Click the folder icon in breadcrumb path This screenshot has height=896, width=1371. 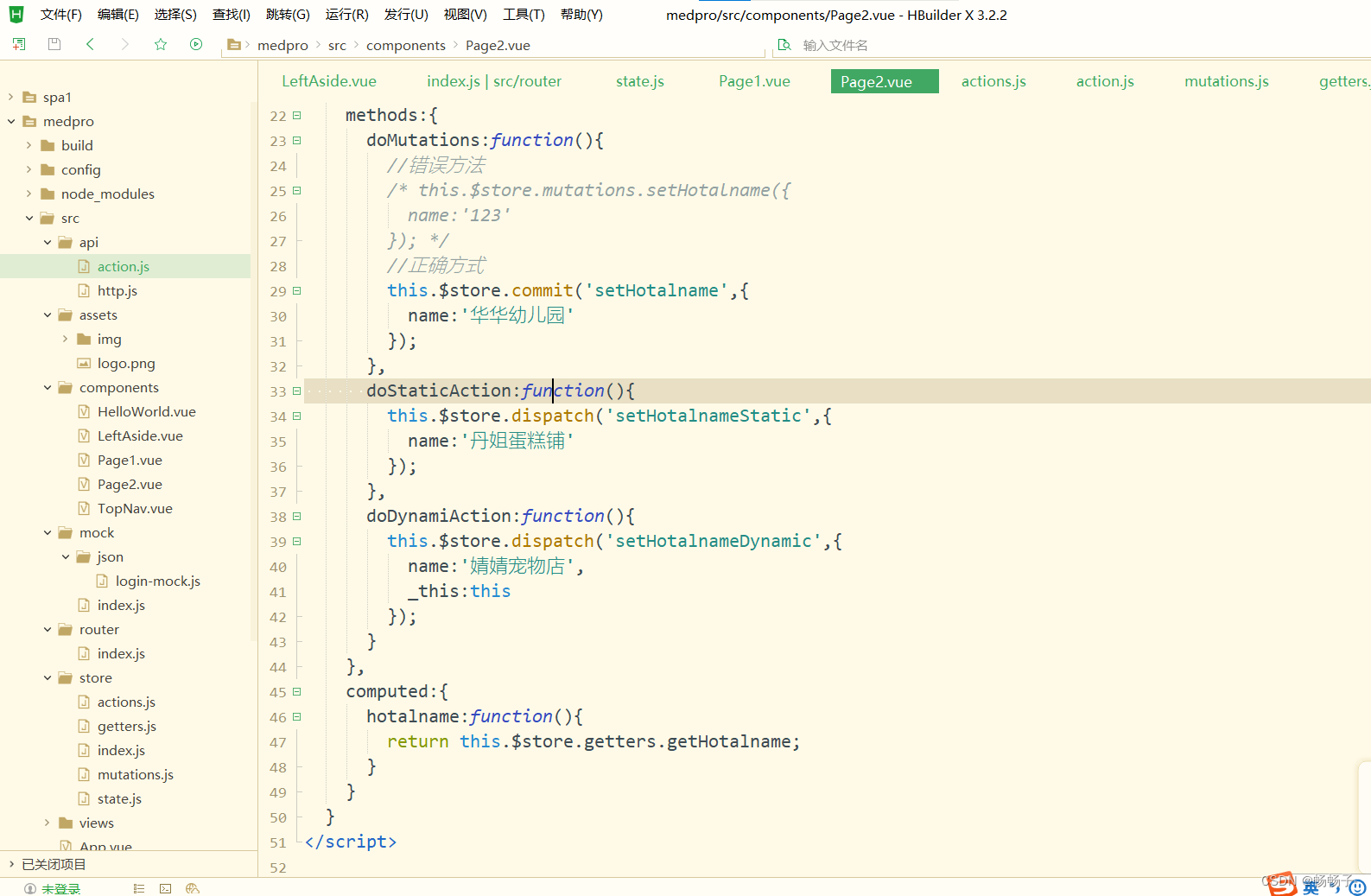click(233, 45)
